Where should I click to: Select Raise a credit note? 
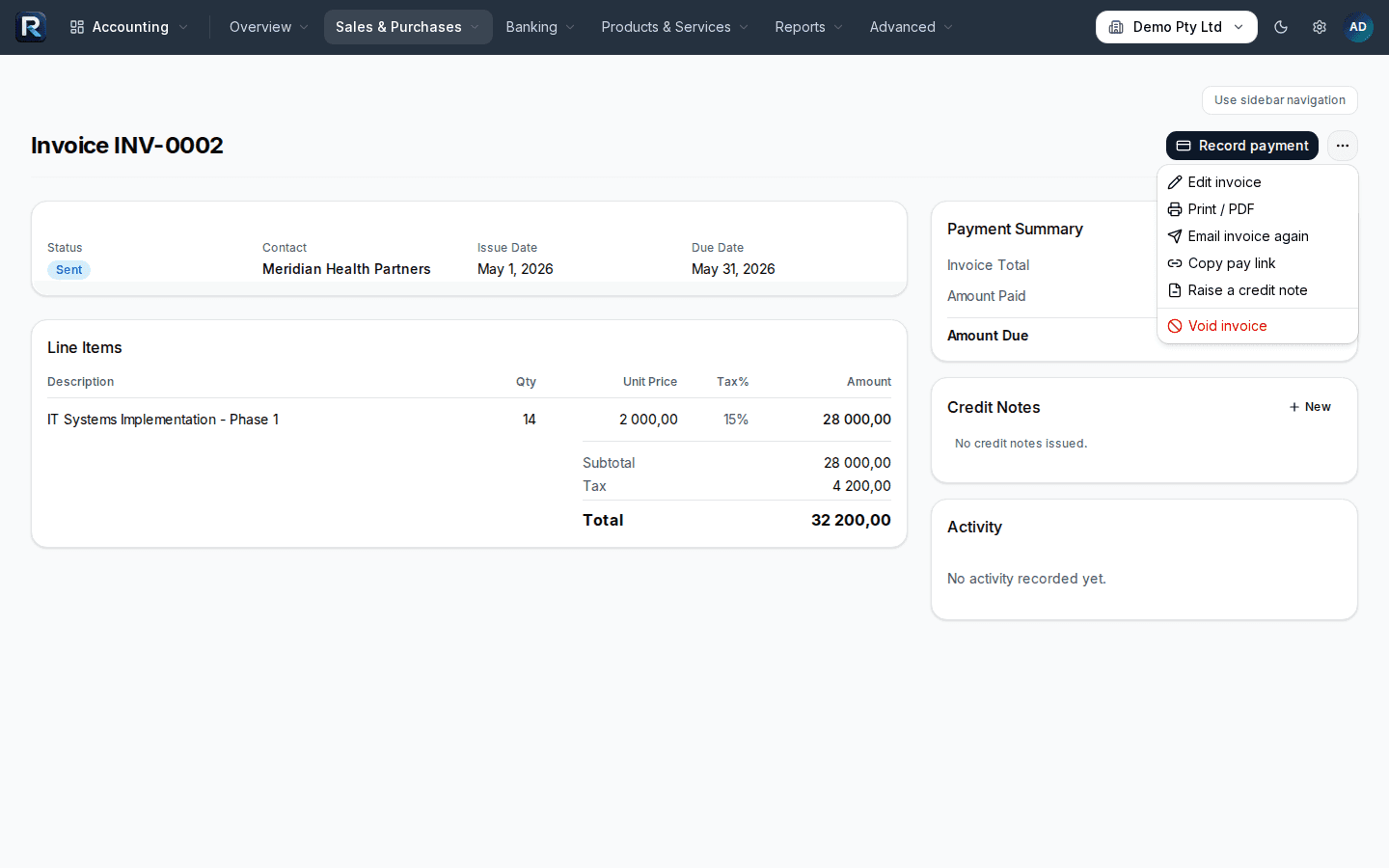tap(1258, 290)
